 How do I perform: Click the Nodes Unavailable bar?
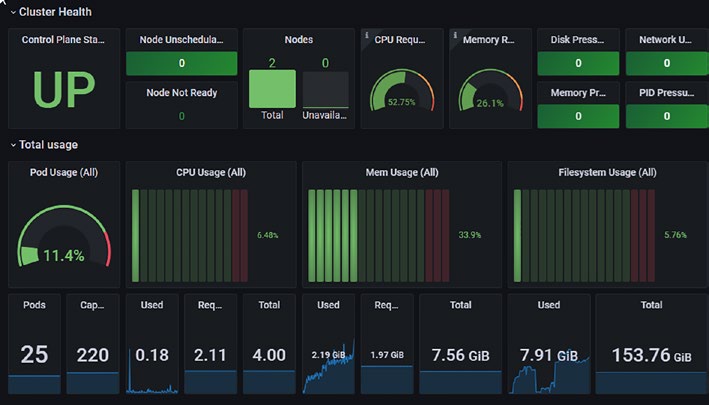pos(326,89)
